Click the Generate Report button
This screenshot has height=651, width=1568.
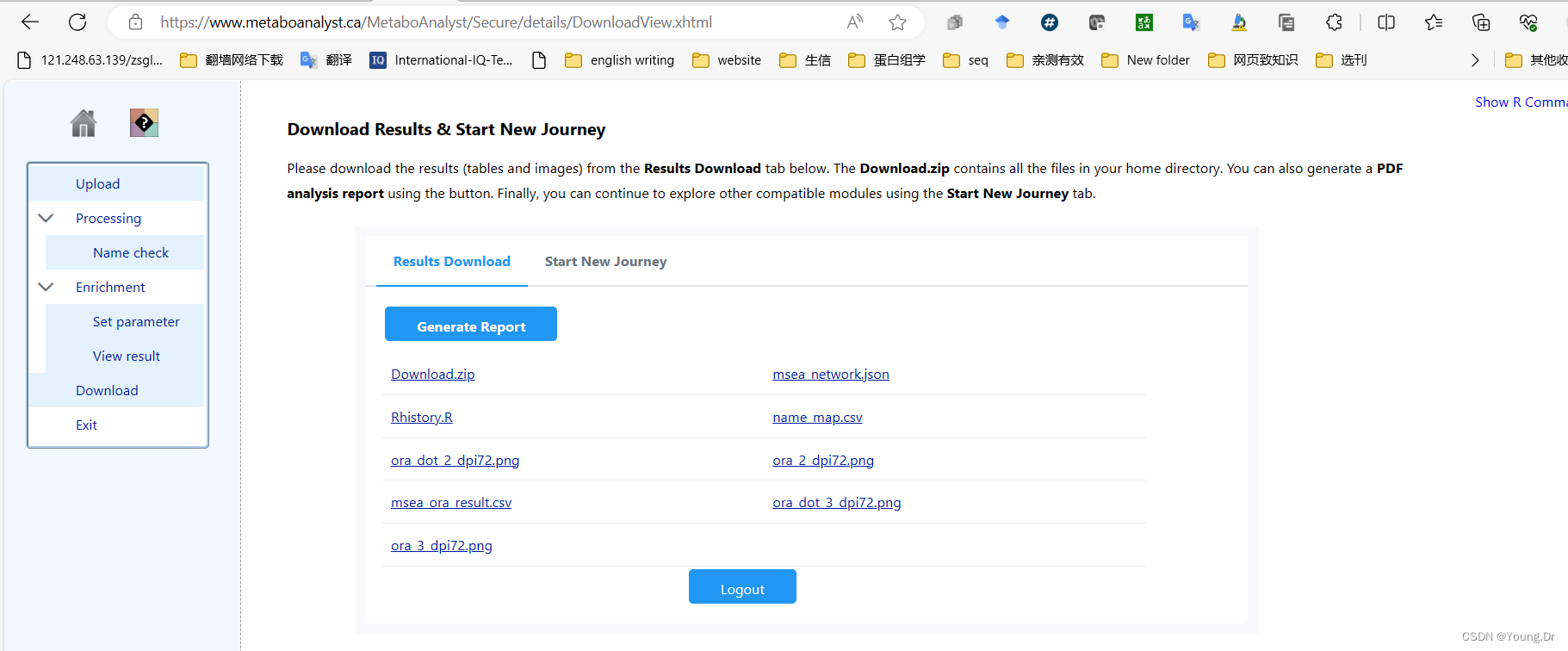(x=471, y=324)
